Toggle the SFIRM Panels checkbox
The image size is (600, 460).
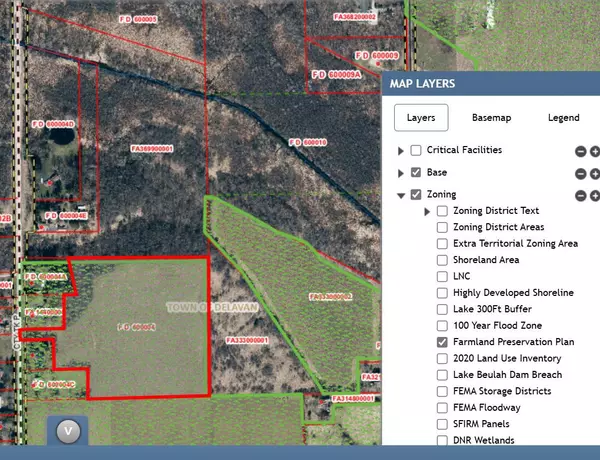click(442, 424)
